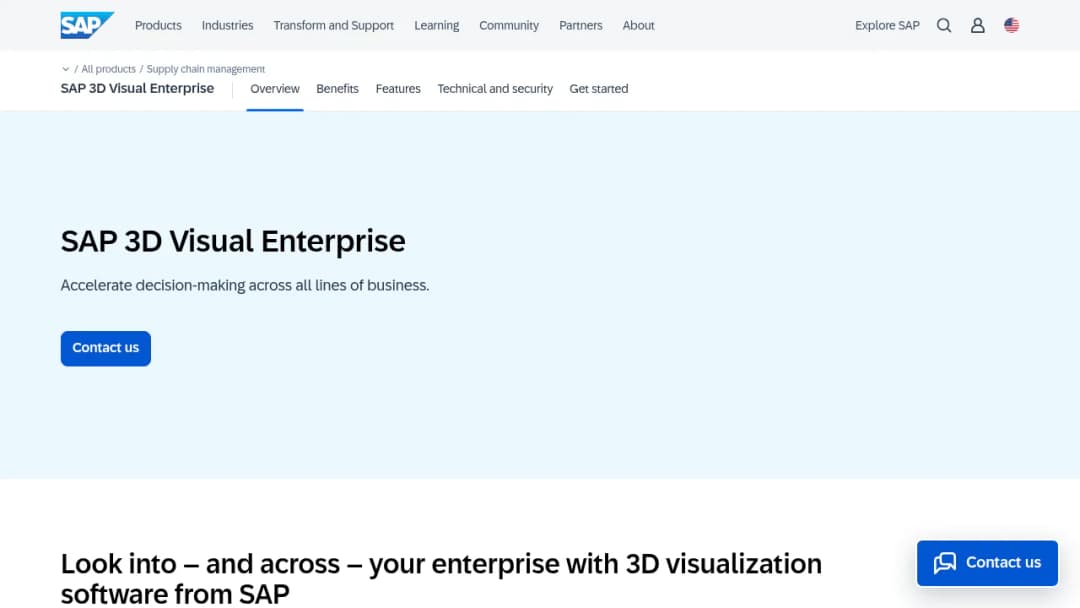Viewport: 1080px width, 608px height.
Task: Click SAP 3D Visual Enterprise subnav title
Action: [137, 88]
